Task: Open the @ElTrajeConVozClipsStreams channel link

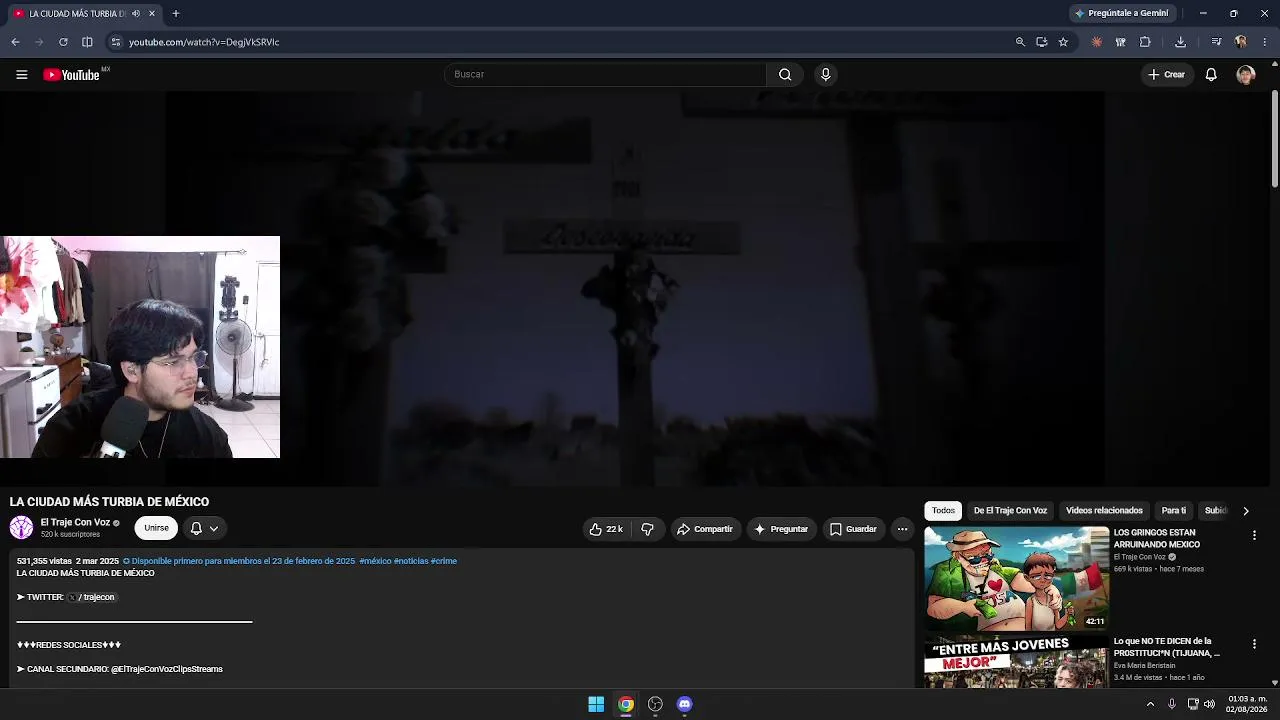Action: [167, 669]
